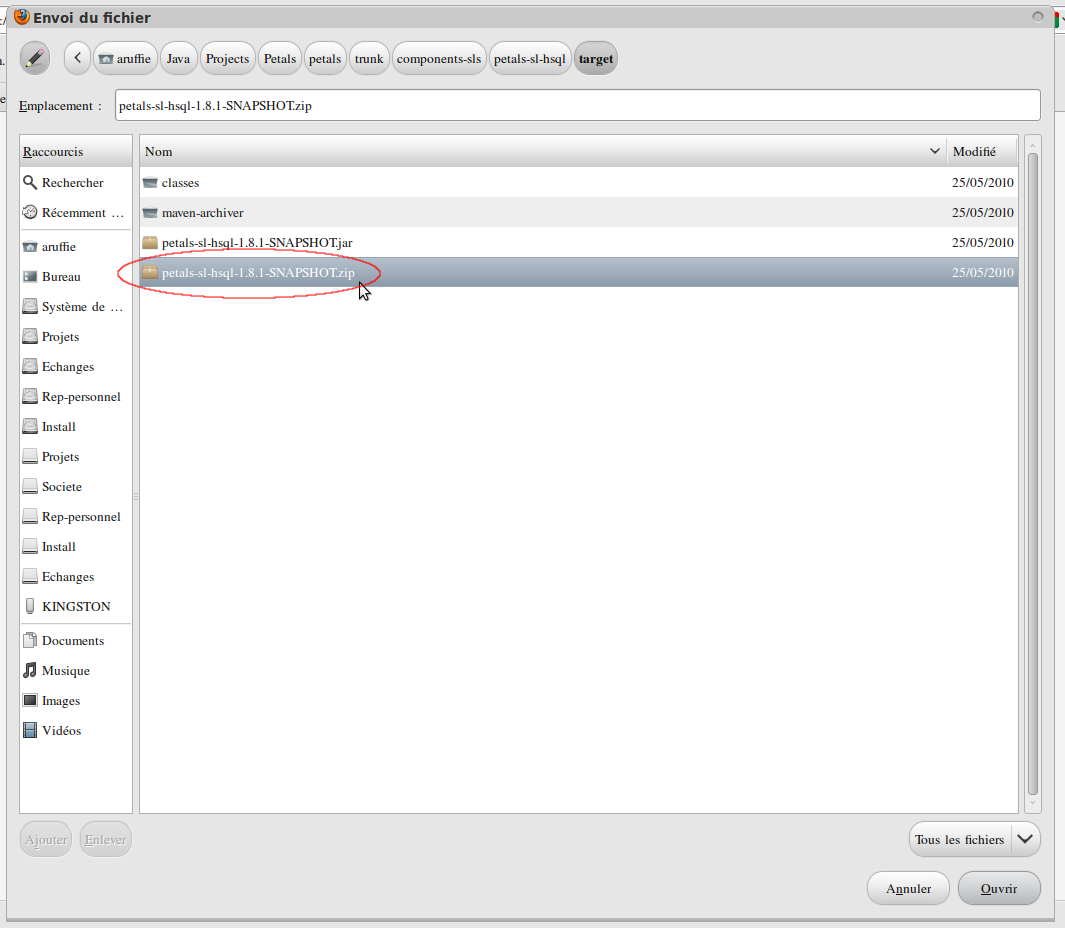
Task: Click the file list vertical scrollbar
Action: [x=1033, y=470]
